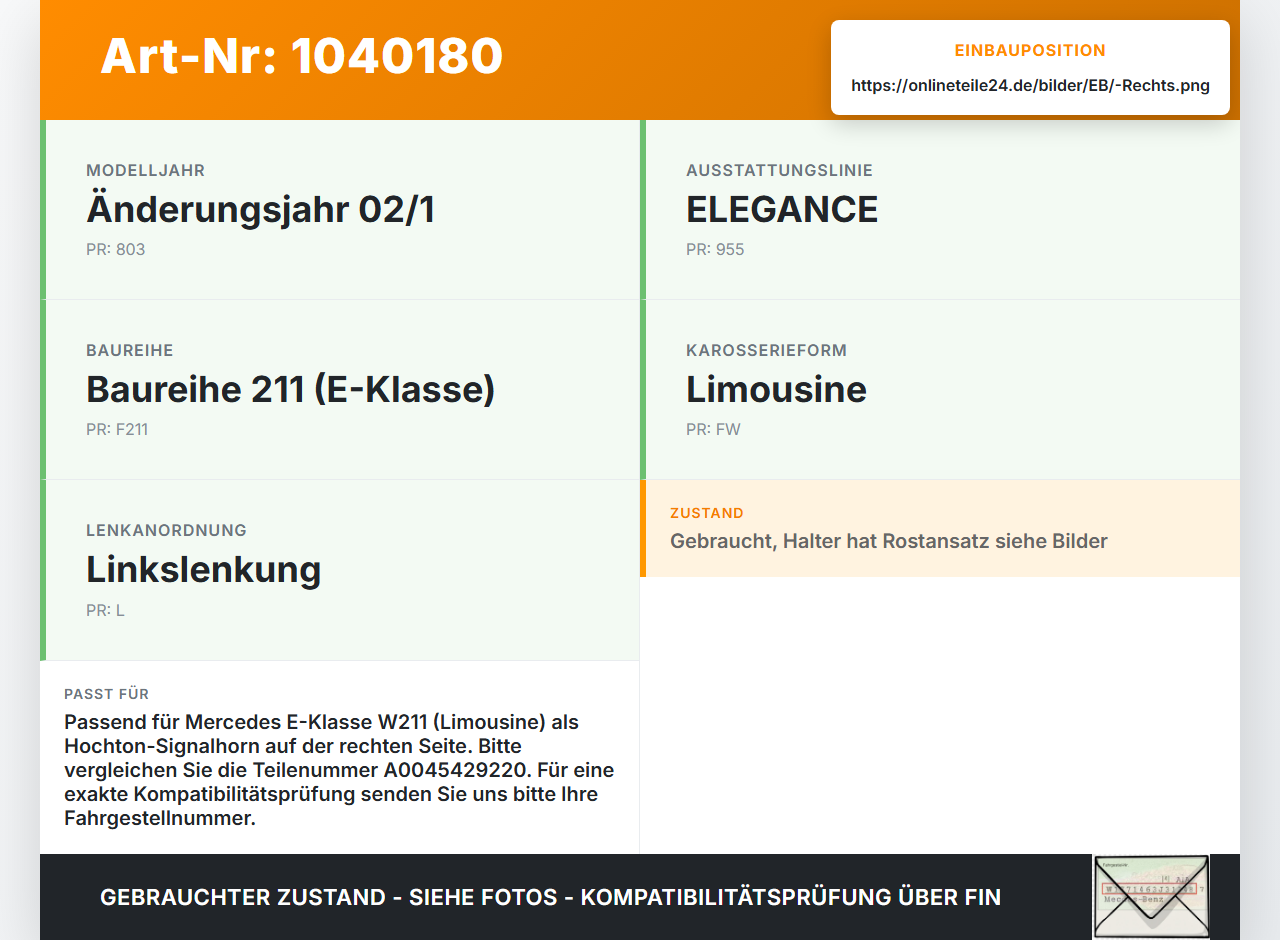
Task: Click the 'PR: 955' code
Action: coord(715,249)
